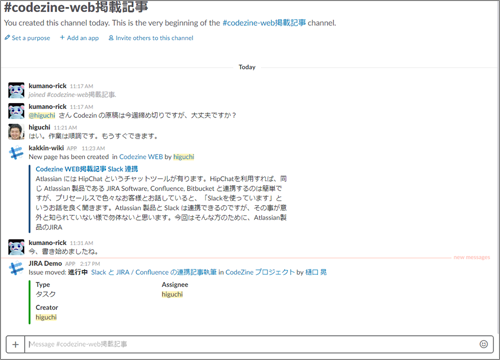Image resolution: width=500 pixels, height=360 pixels.
Task: Click the plus attachment button in message box
Action: tap(15, 344)
